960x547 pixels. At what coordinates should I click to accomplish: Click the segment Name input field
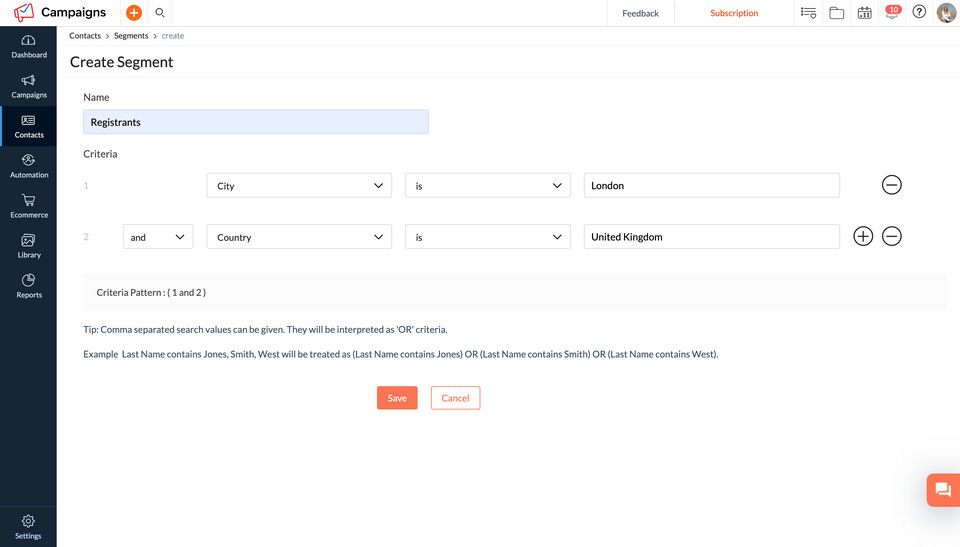(x=256, y=122)
